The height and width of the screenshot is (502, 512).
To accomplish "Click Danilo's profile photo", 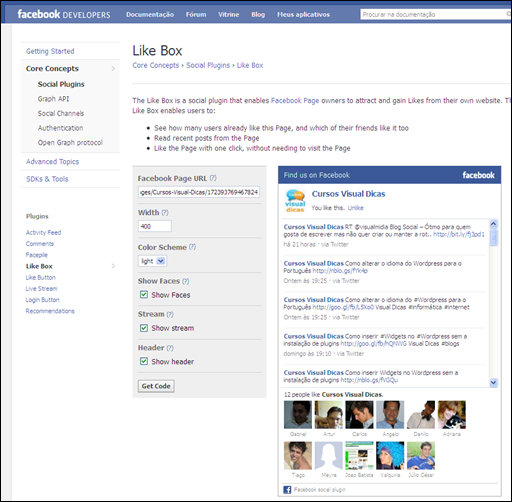I will coord(421,415).
